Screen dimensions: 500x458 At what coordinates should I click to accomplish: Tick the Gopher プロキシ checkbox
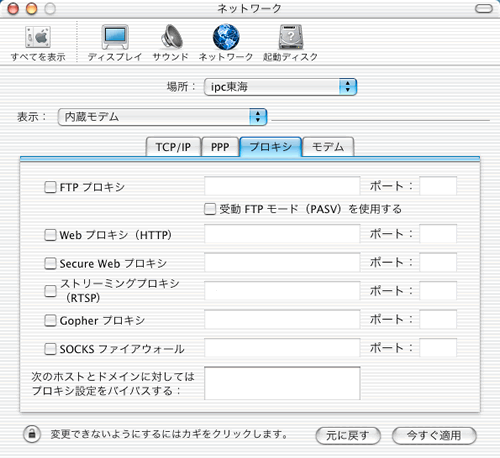[x=50, y=321]
